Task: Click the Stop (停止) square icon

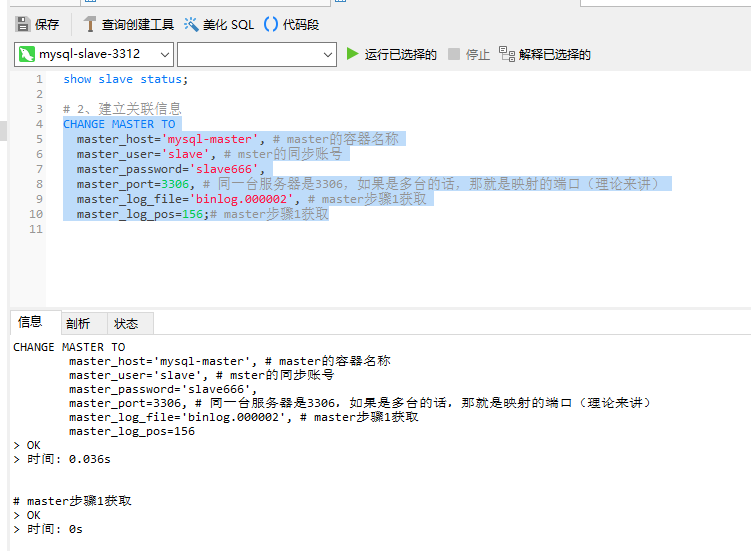Action: [x=454, y=54]
